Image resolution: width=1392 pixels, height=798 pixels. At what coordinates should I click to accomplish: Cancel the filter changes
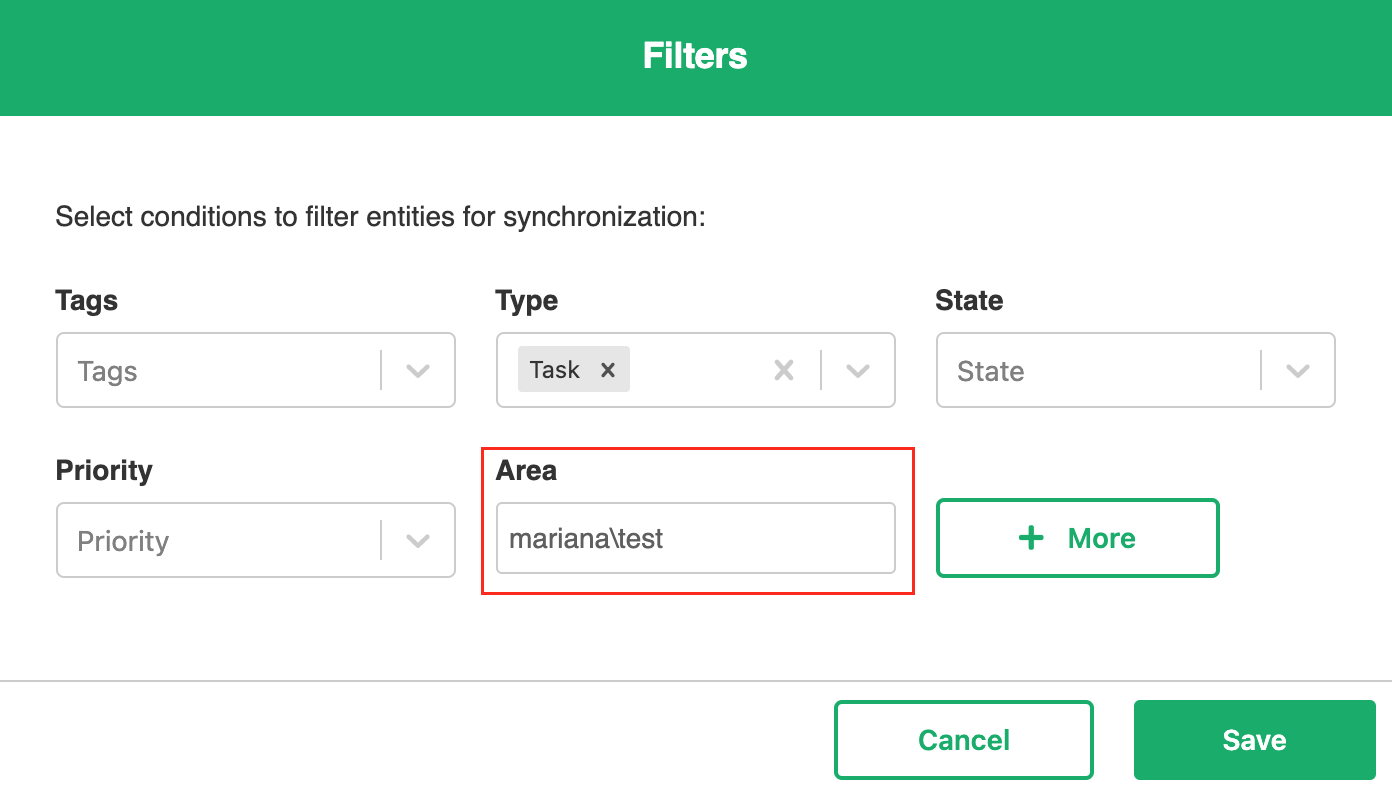963,740
